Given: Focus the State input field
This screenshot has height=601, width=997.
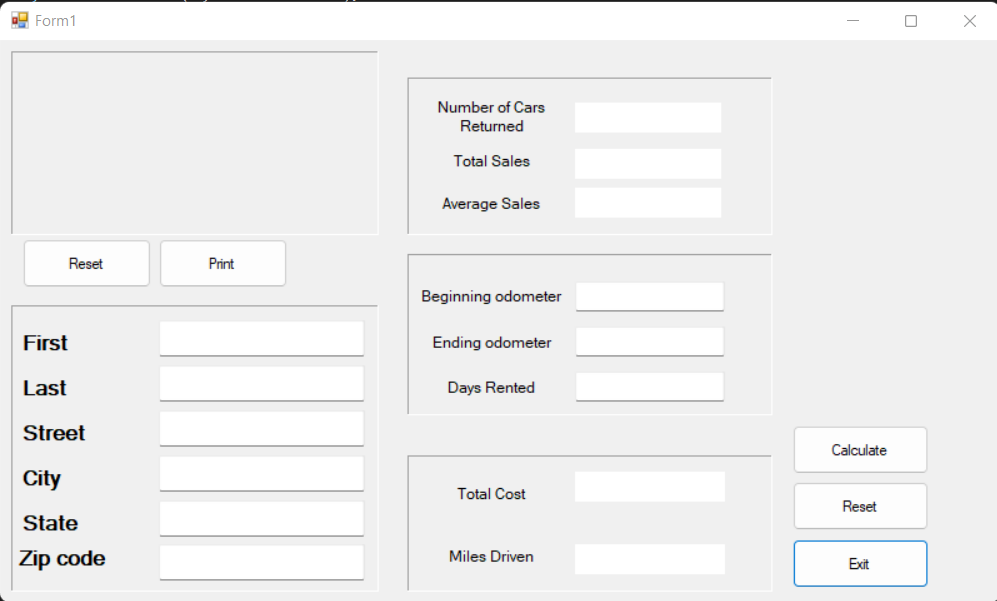Looking at the screenshot, I should click(x=261, y=519).
